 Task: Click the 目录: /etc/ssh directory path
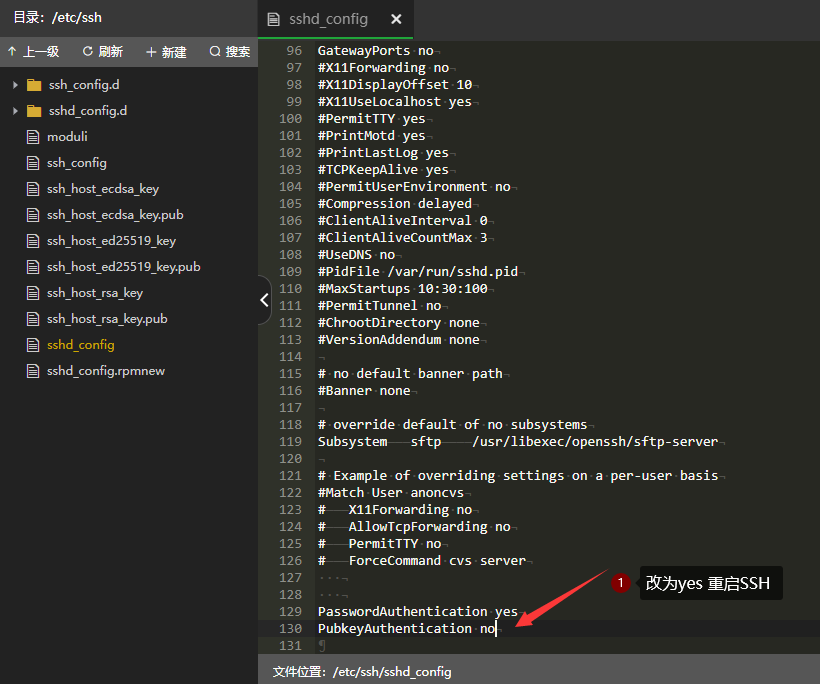click(58, 18)
